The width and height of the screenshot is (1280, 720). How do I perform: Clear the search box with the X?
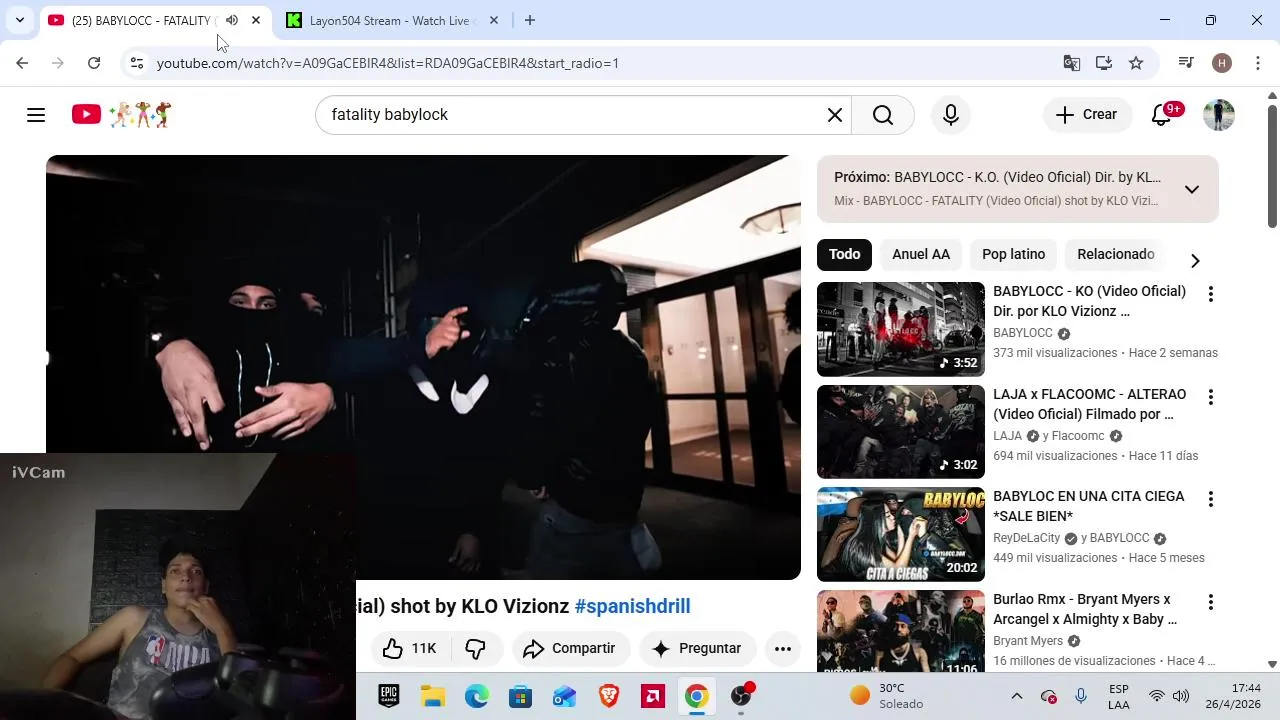point(835,115)
